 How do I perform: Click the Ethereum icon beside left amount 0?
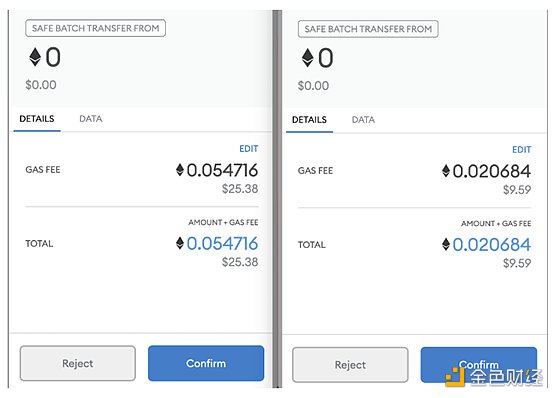pos(35,57)
